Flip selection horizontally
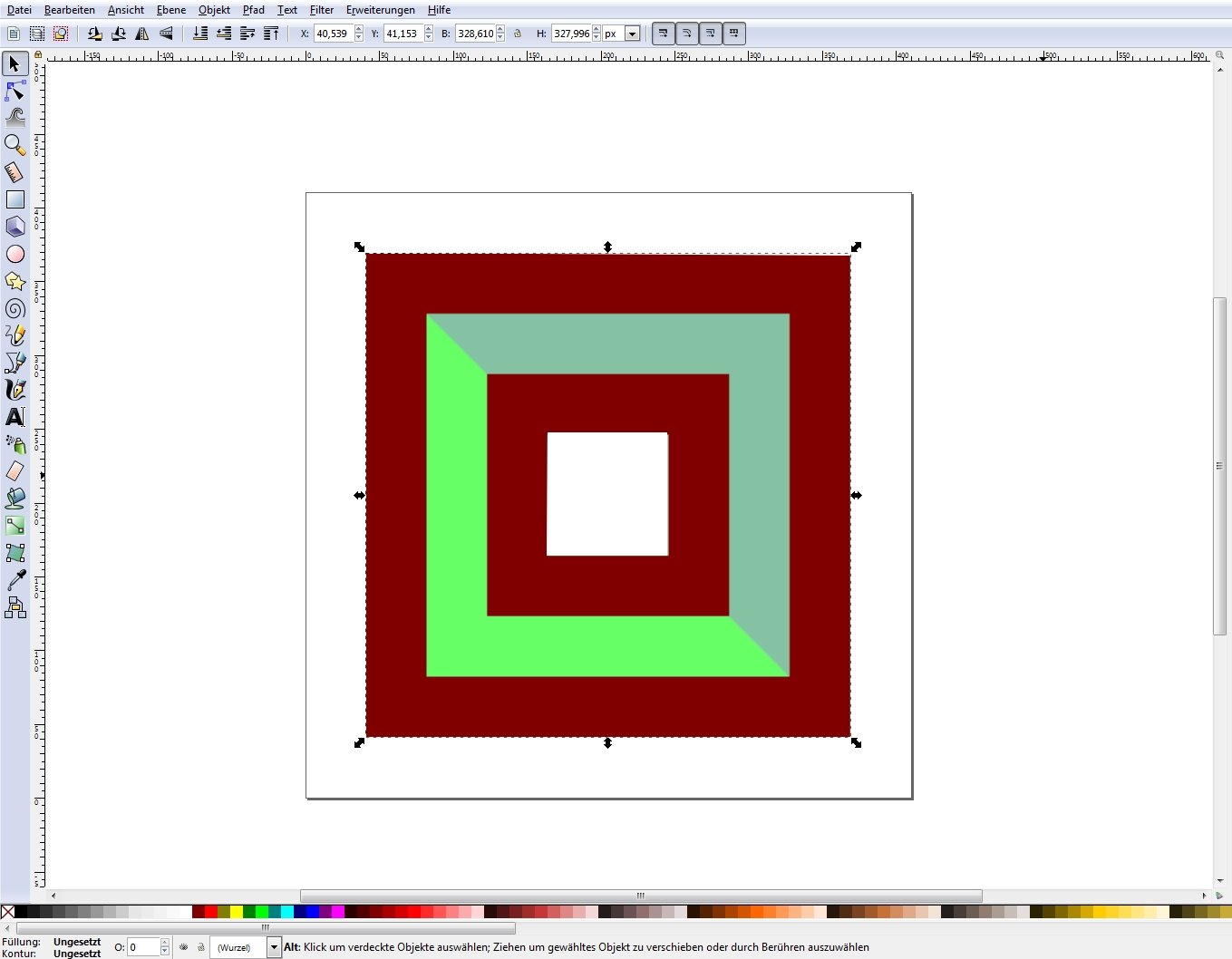This screenshot has height=959, width=1232. coord(141,34)
